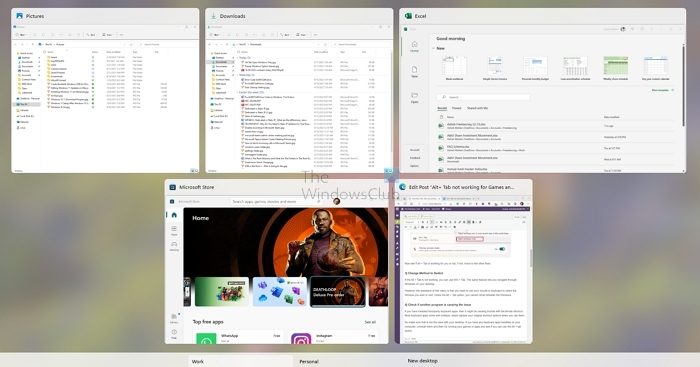Viewport: 700px width, 367px height.
Task: Select the Home icon in Microsoft Store's sidebar
Action: point(174,215)
